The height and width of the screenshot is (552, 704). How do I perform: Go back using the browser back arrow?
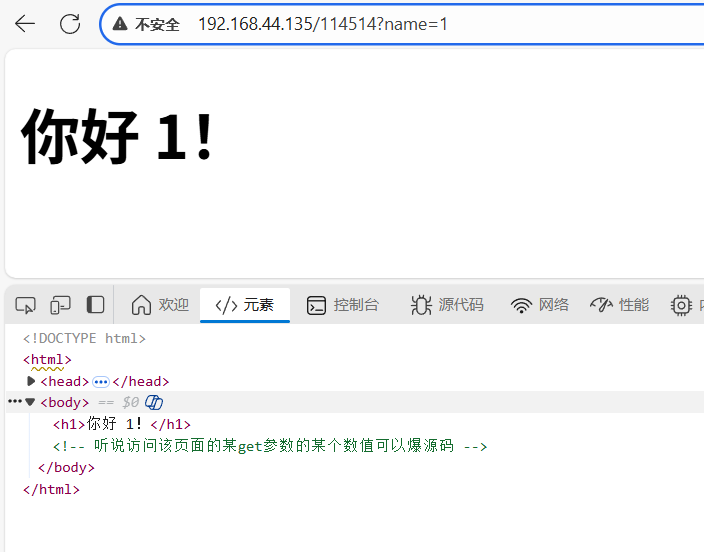pyautogui.click(x=25, y=24)
